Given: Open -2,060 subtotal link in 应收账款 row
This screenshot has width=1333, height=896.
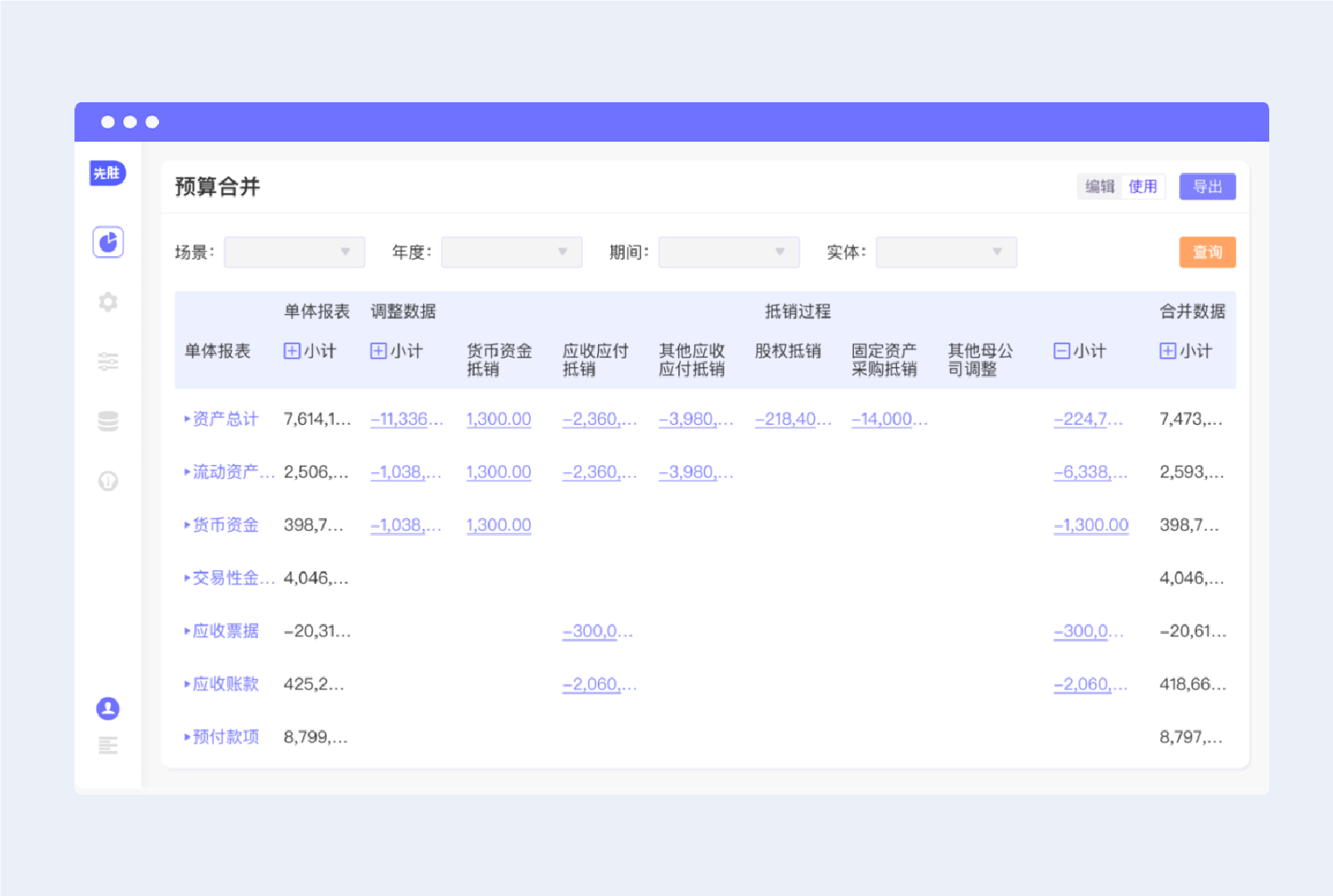Looking at the screenshot, I should tap(1091, 684).
